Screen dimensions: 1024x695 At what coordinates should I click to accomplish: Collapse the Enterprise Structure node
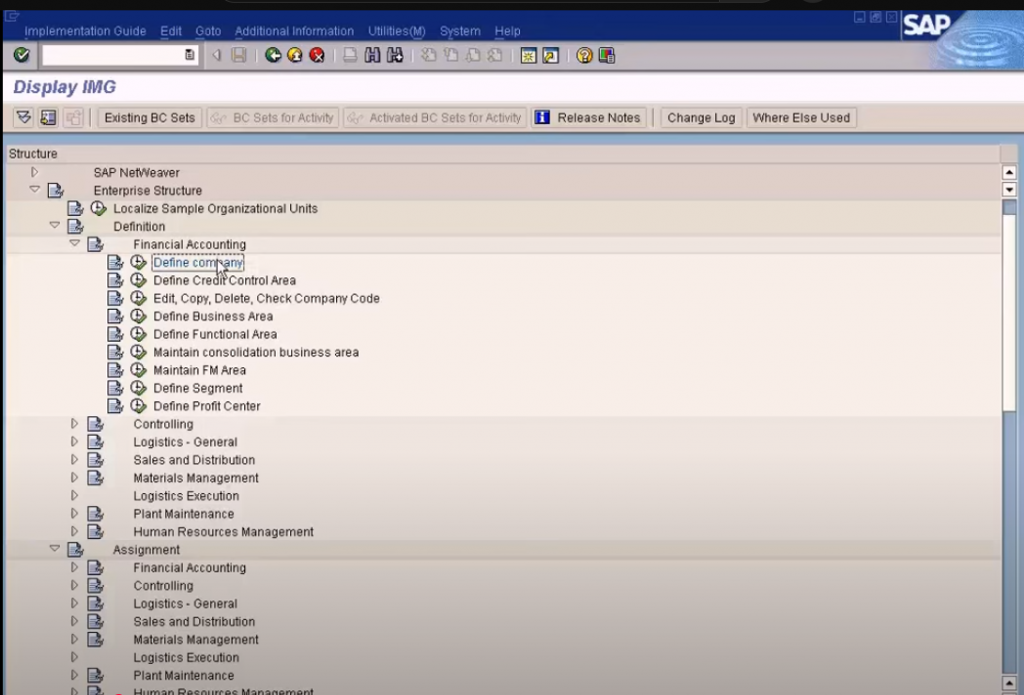pos(35,190)
